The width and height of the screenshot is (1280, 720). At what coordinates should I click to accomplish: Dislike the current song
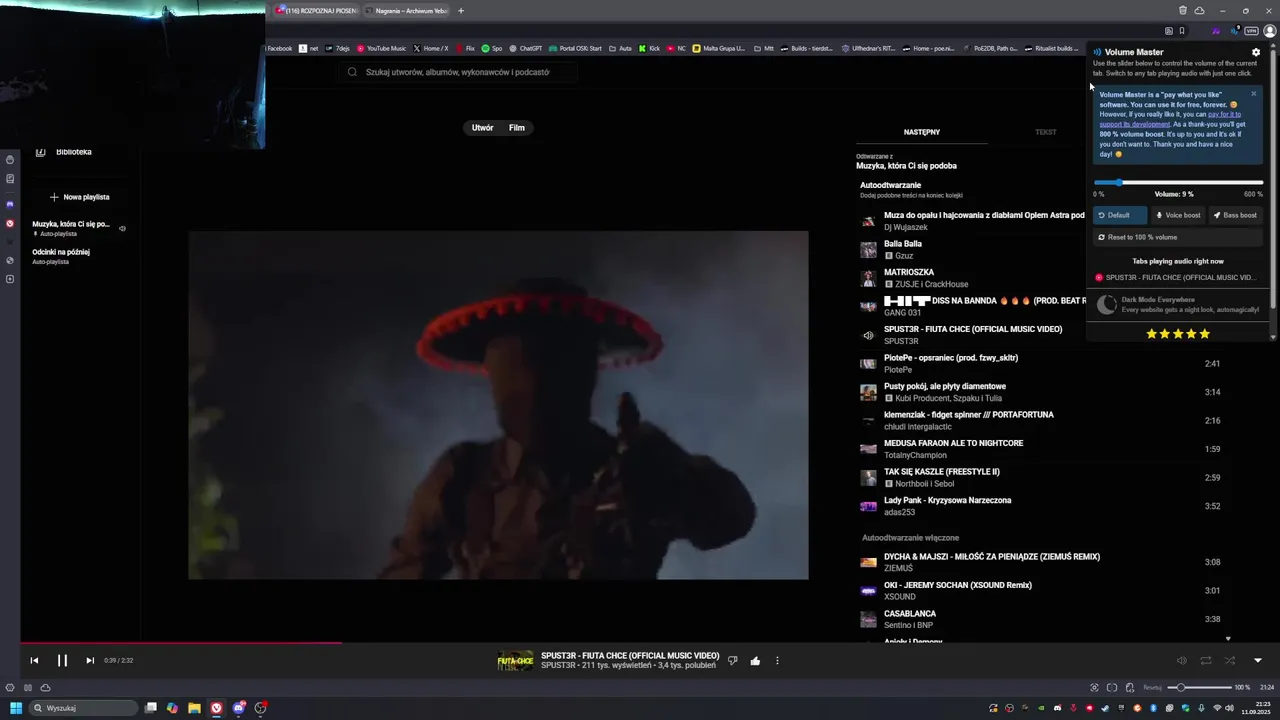coord(733,660)
